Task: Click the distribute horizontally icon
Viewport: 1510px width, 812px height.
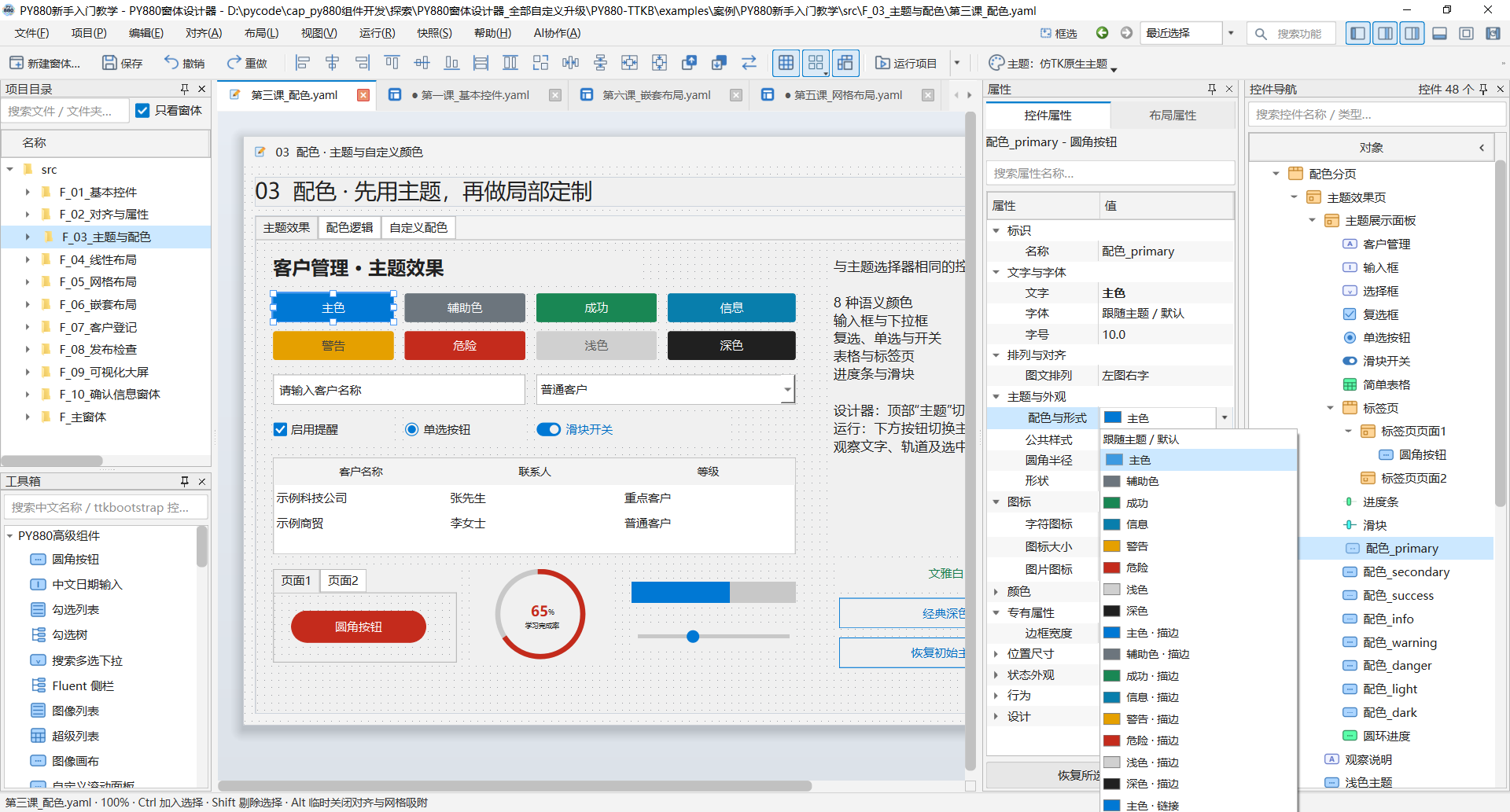Action: [570, 63]
